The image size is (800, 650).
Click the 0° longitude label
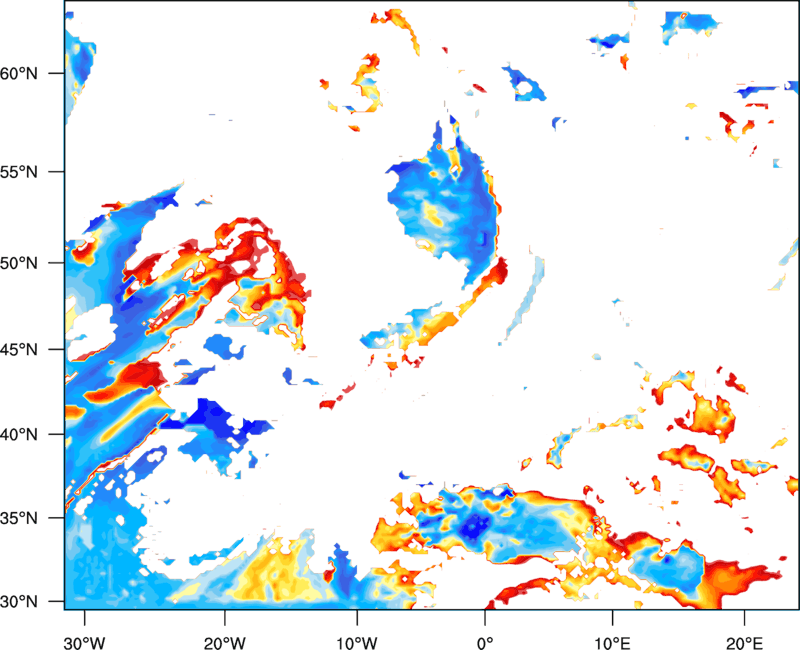point(485,643)
